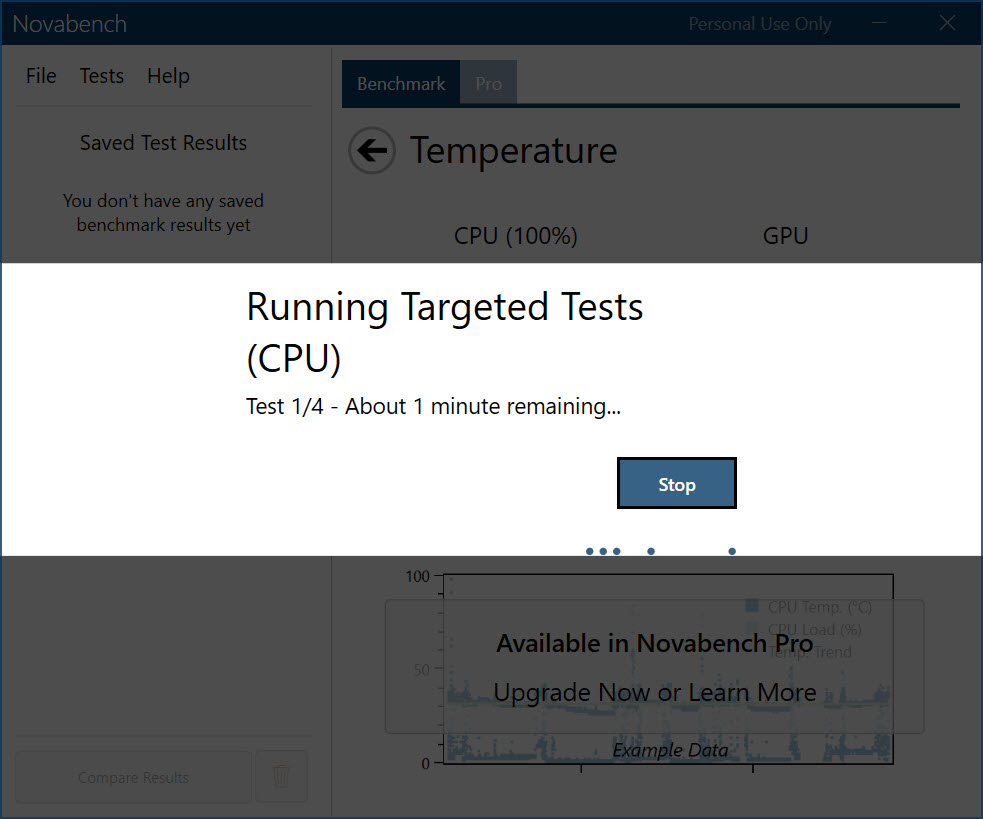Click the Available in Novabench Pro text
The height and width of the screenshot is (819, 983).
[x=654, y=643]
